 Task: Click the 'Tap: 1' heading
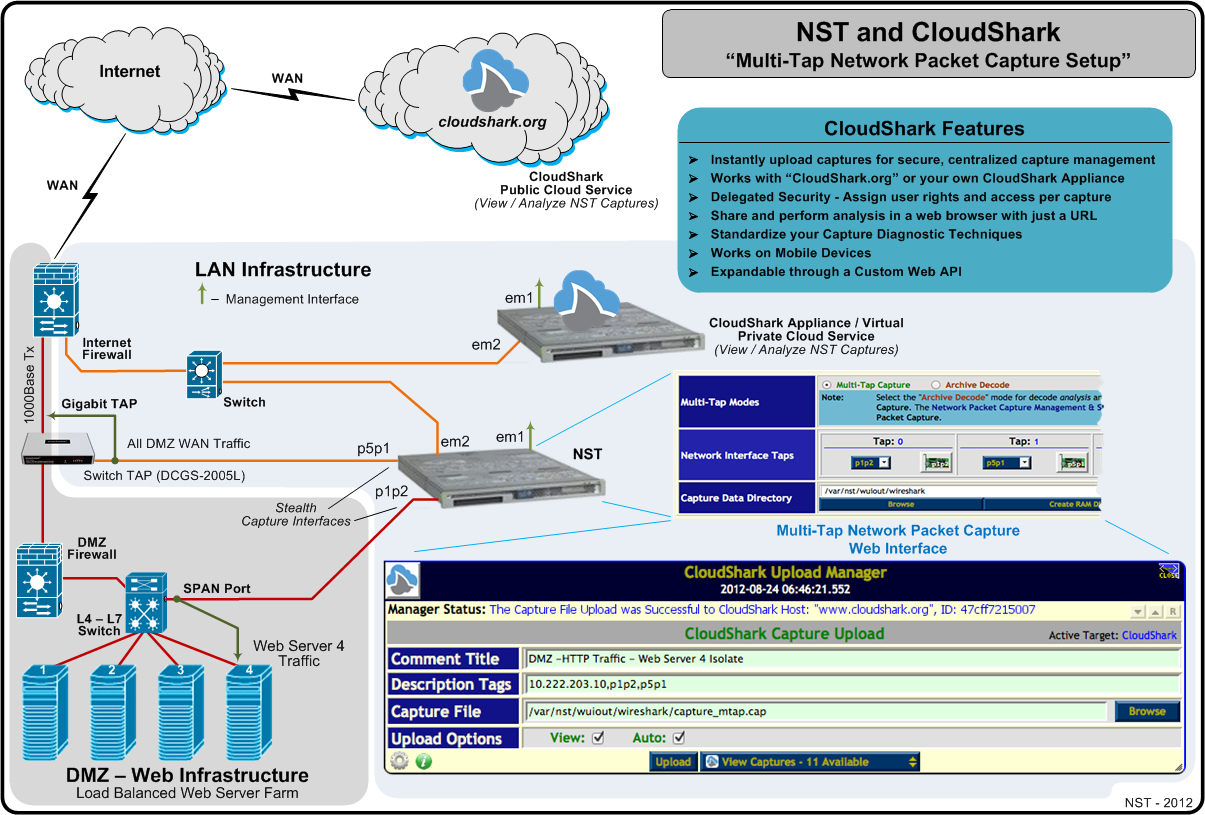click(x=1023, y=441)
